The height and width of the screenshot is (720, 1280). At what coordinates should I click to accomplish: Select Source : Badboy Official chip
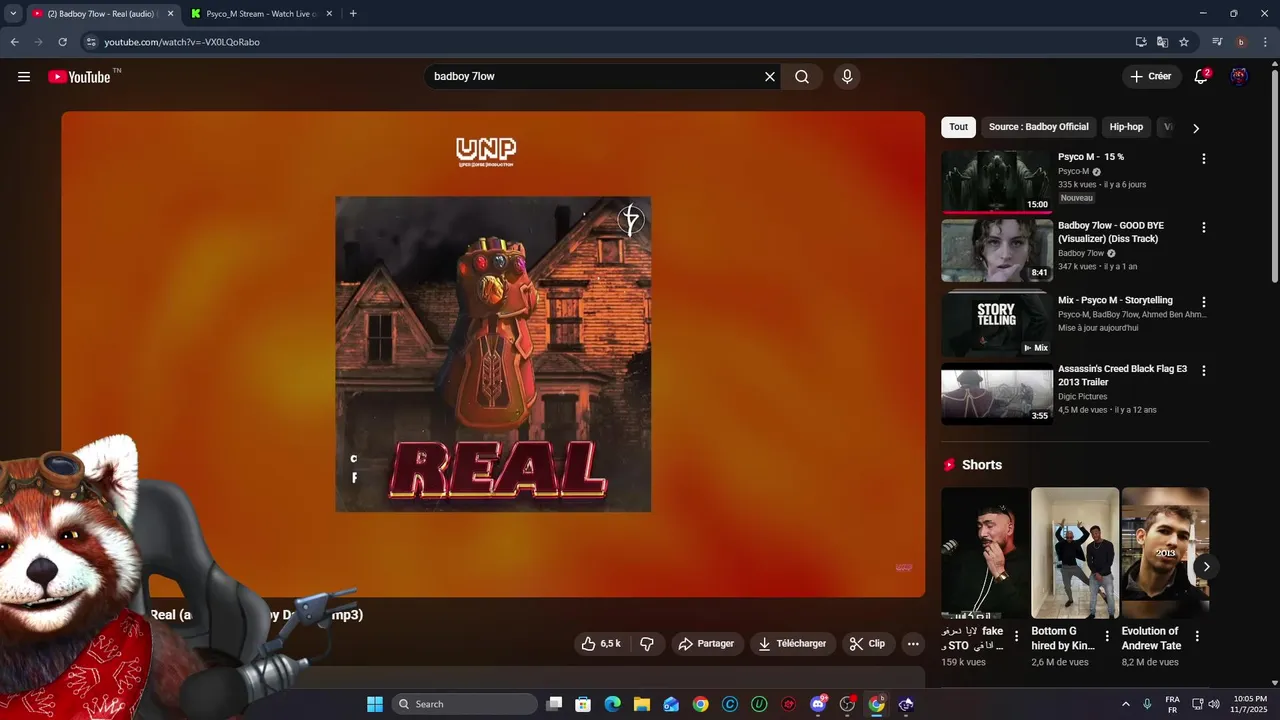coord(1038,127)
